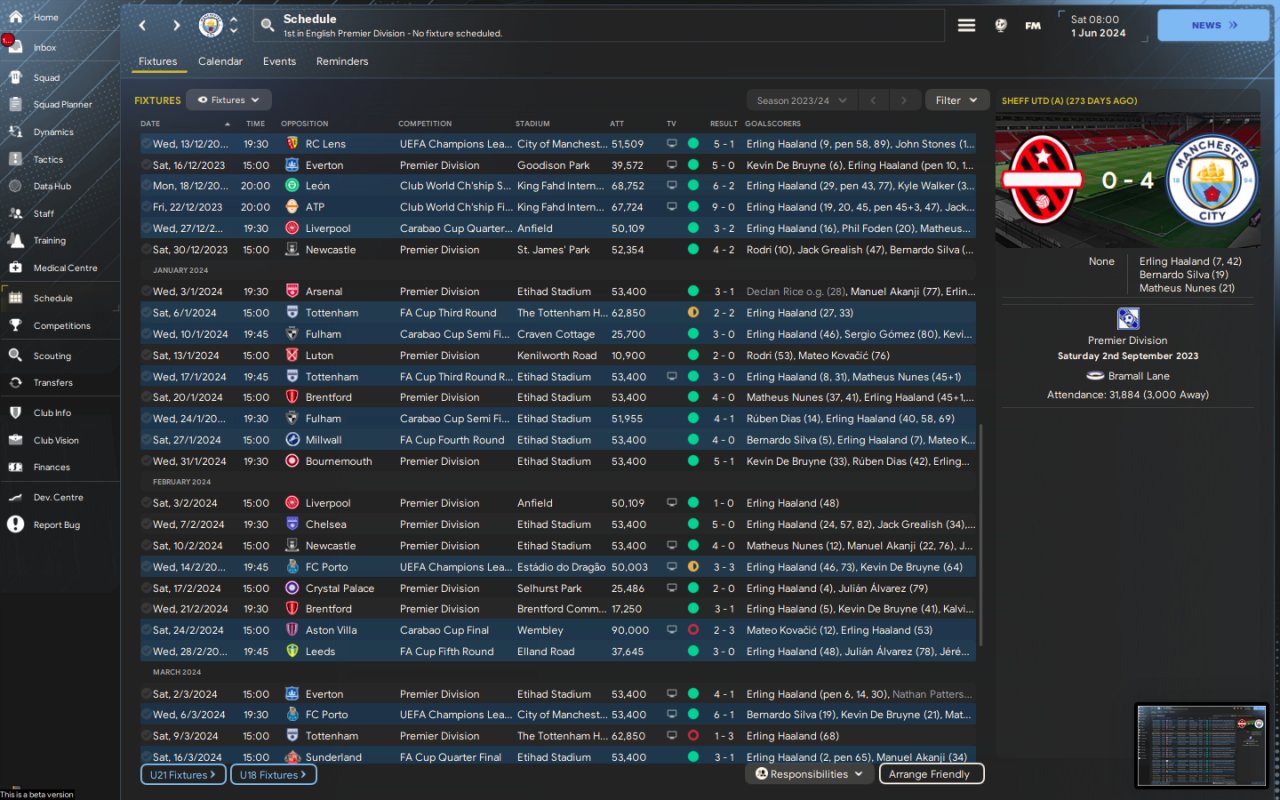The width and height of the screenshot is (1280, 800).
Task: Tick the circle beside Fri, 22/12/2023 ATP fixture
Action: (x=146, y=207)
